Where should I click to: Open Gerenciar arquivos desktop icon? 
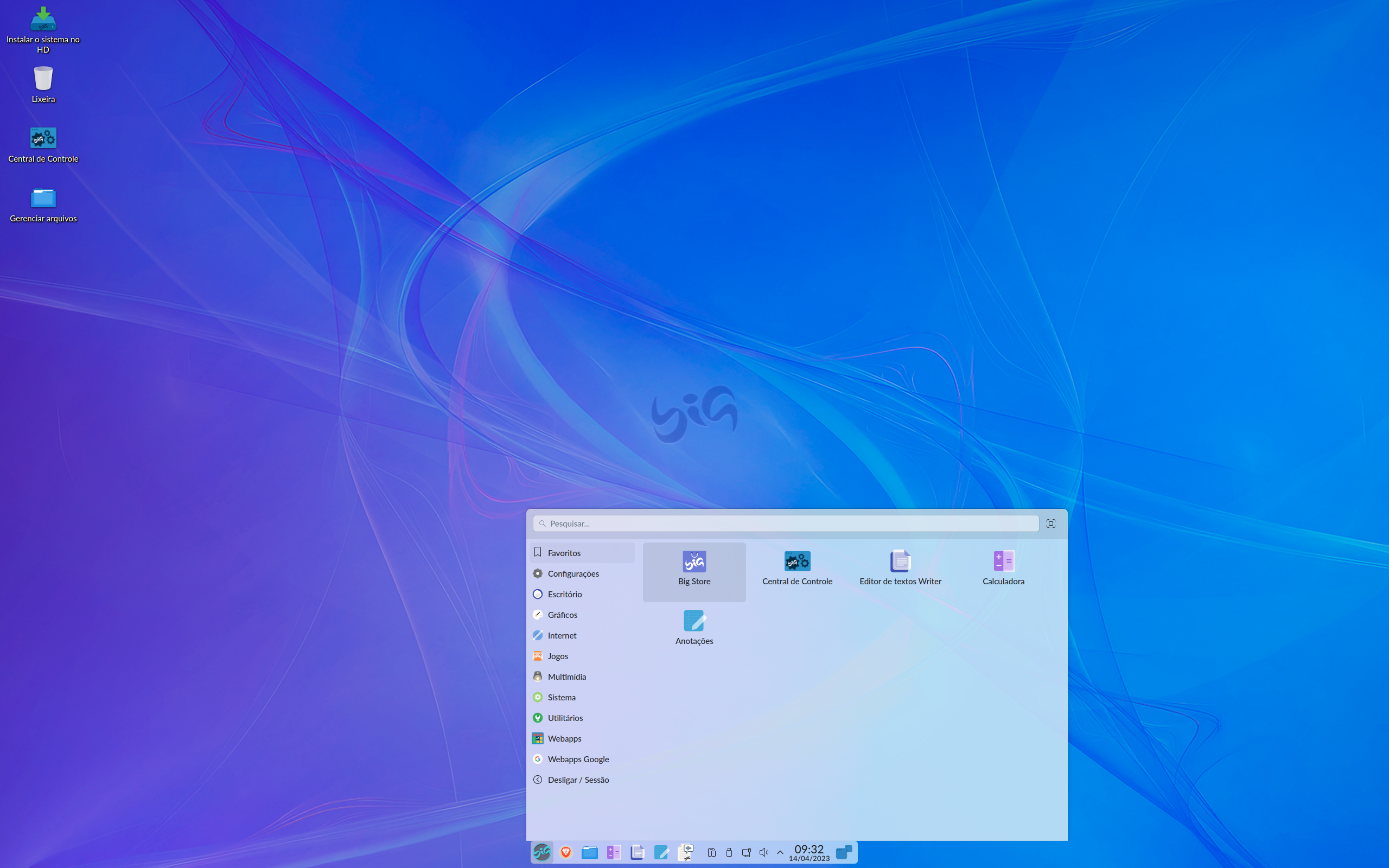(43, 205)
